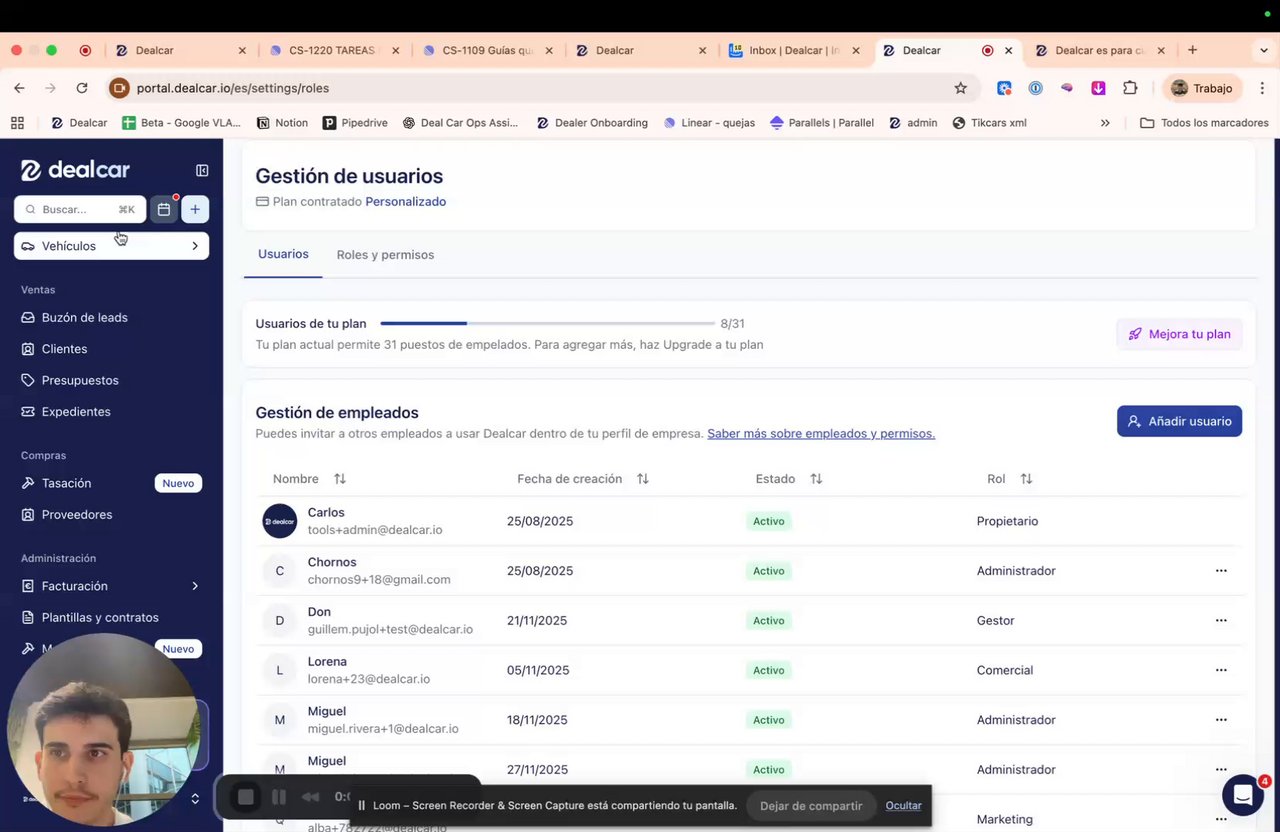
Task: Open options for miguel.rivera+1@dealcar.io user
Action: [1221, 720]
